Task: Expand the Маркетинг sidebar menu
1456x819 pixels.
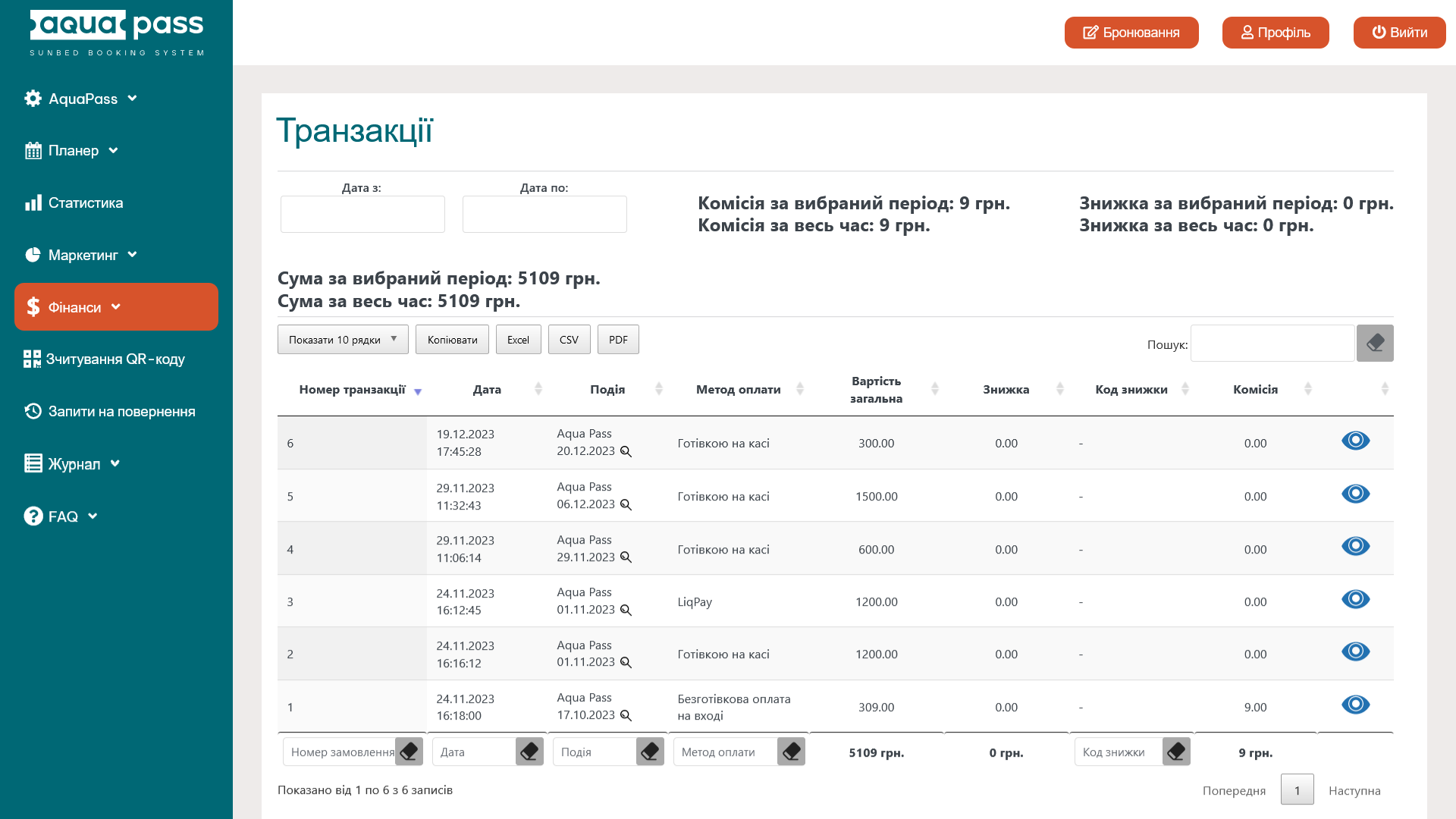Action: point(82,256)
